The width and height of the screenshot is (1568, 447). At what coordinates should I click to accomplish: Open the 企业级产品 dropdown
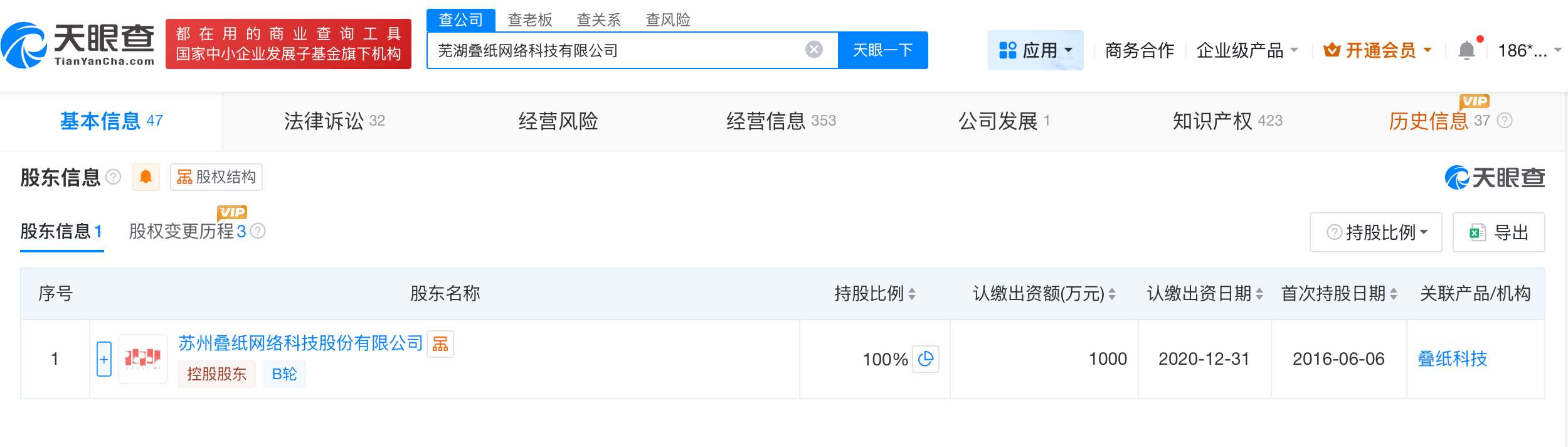click(x=1246, y=50)
